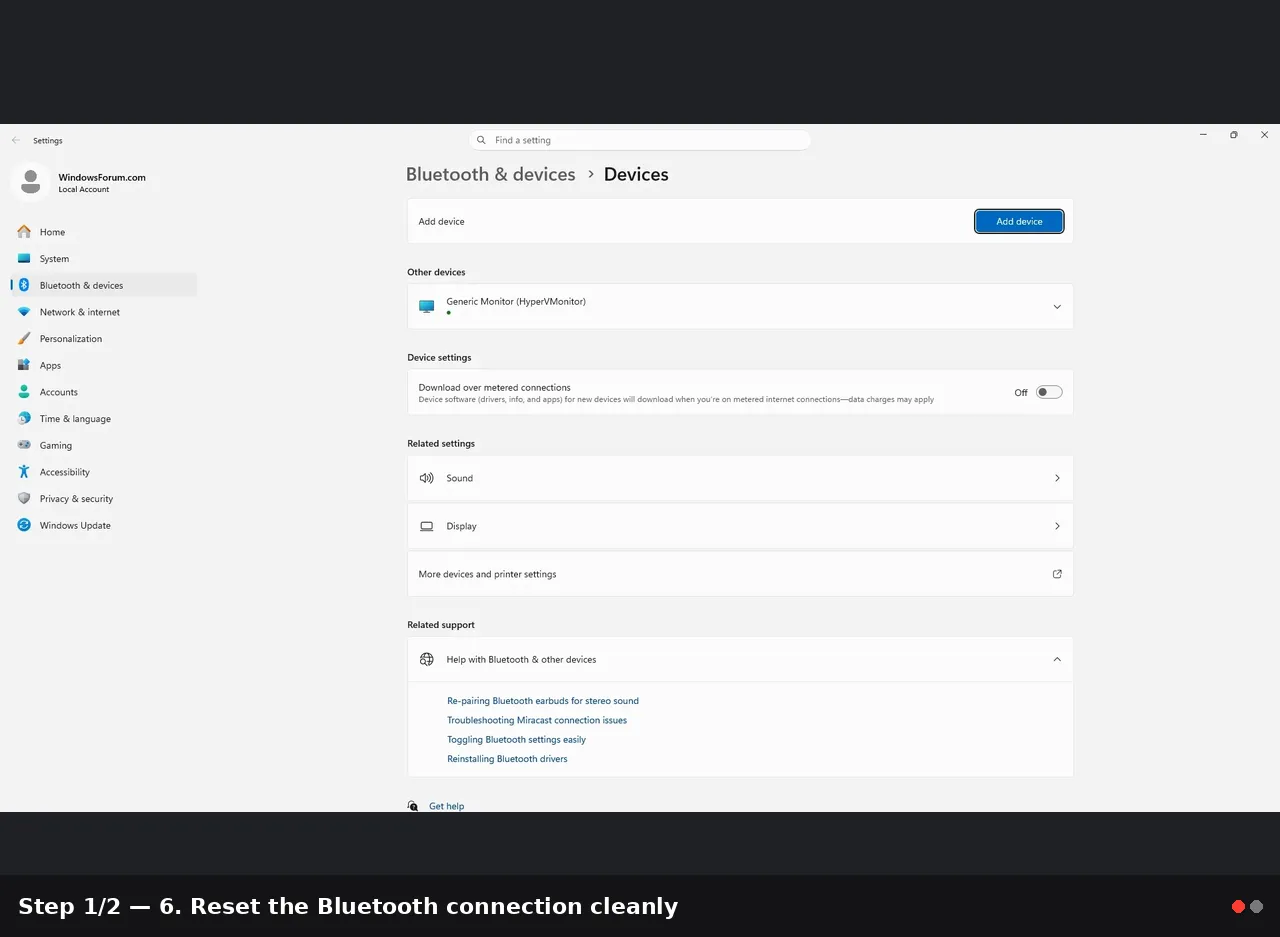Click the Apps icon in sidebar
The image size is (1280, 937).
[x=24, y=365]
